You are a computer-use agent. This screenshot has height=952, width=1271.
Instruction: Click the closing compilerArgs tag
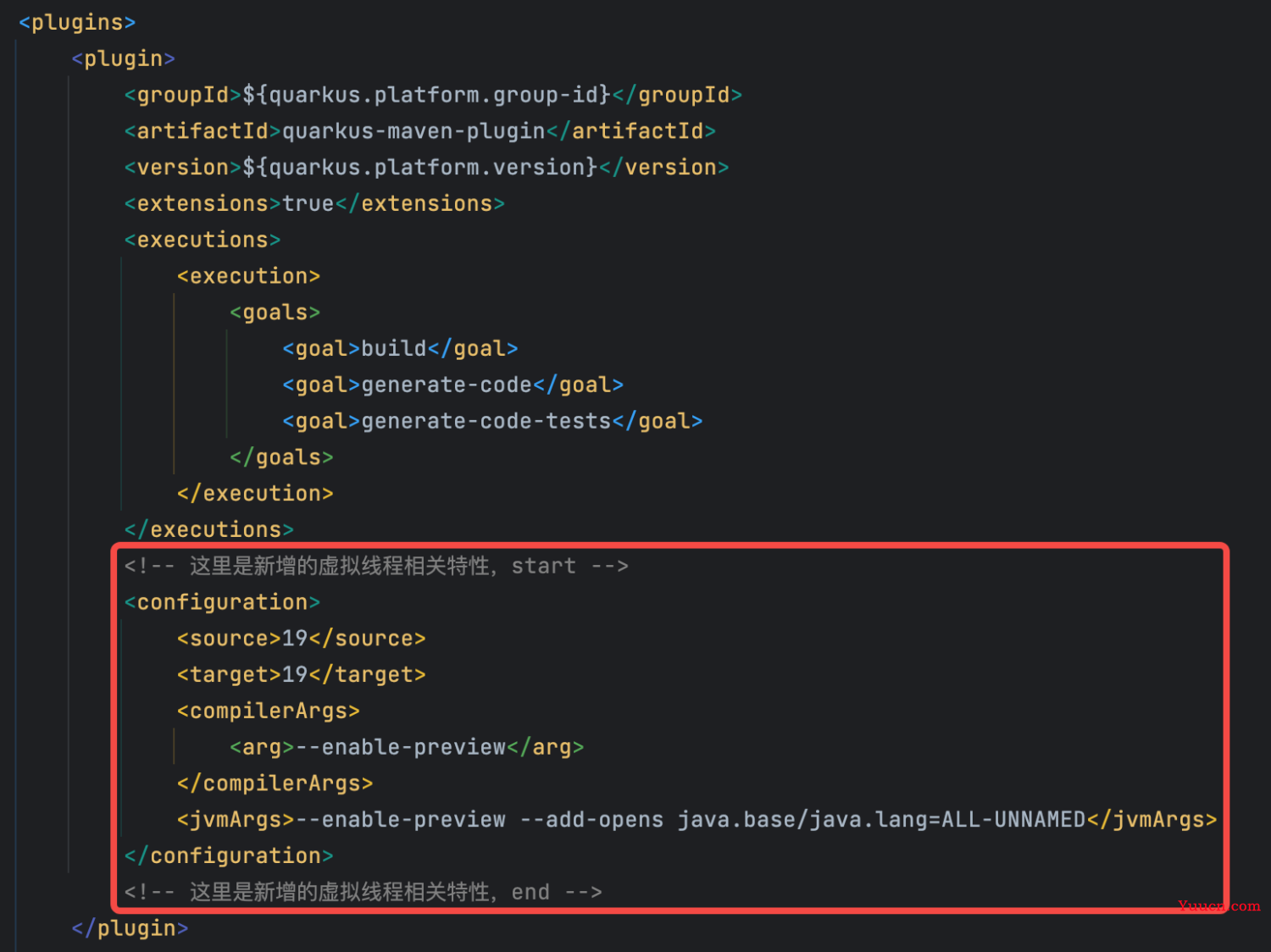pyautogui.click(x=275, y=784)
